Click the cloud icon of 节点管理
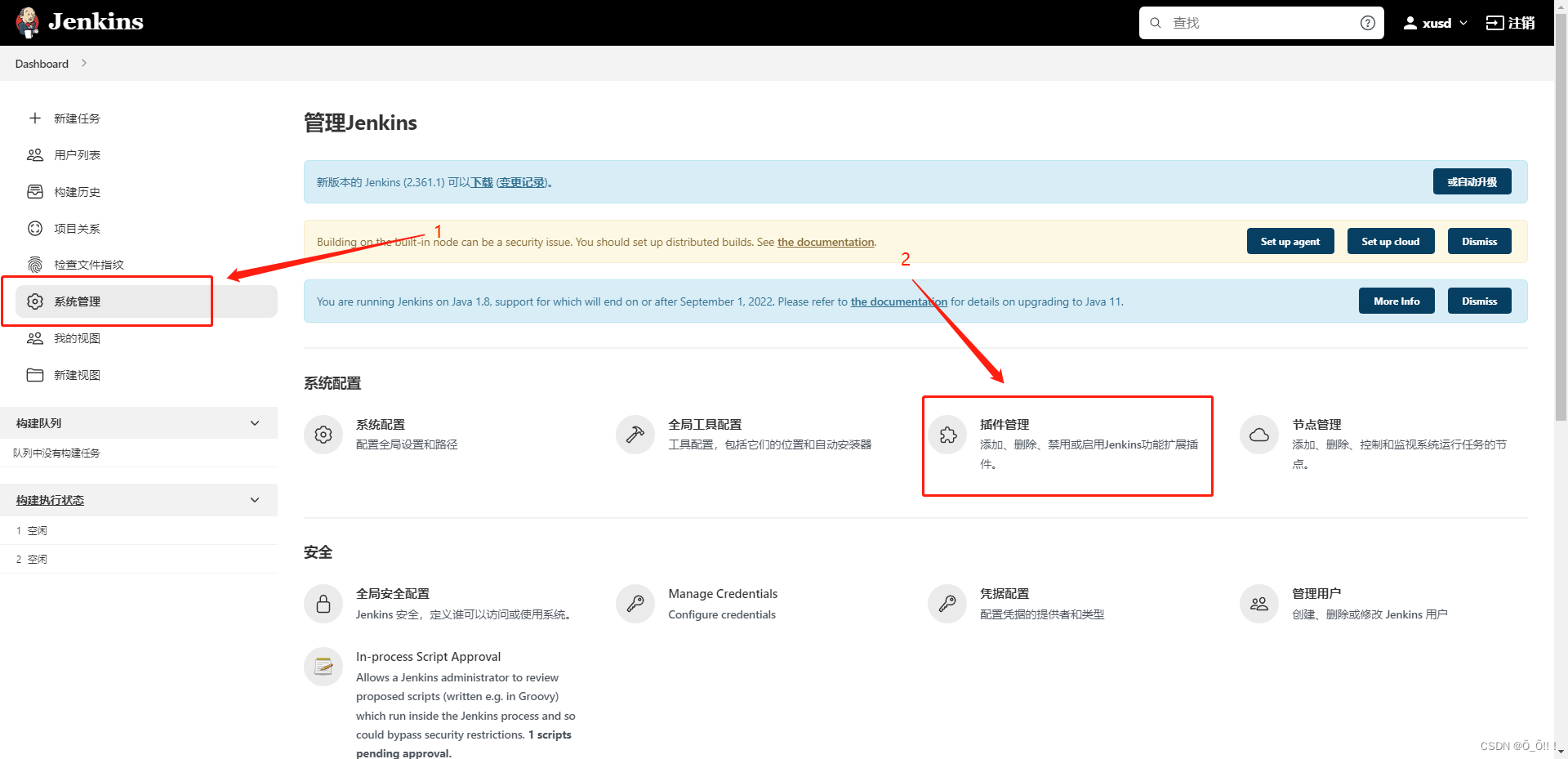 coord(1259,435)
